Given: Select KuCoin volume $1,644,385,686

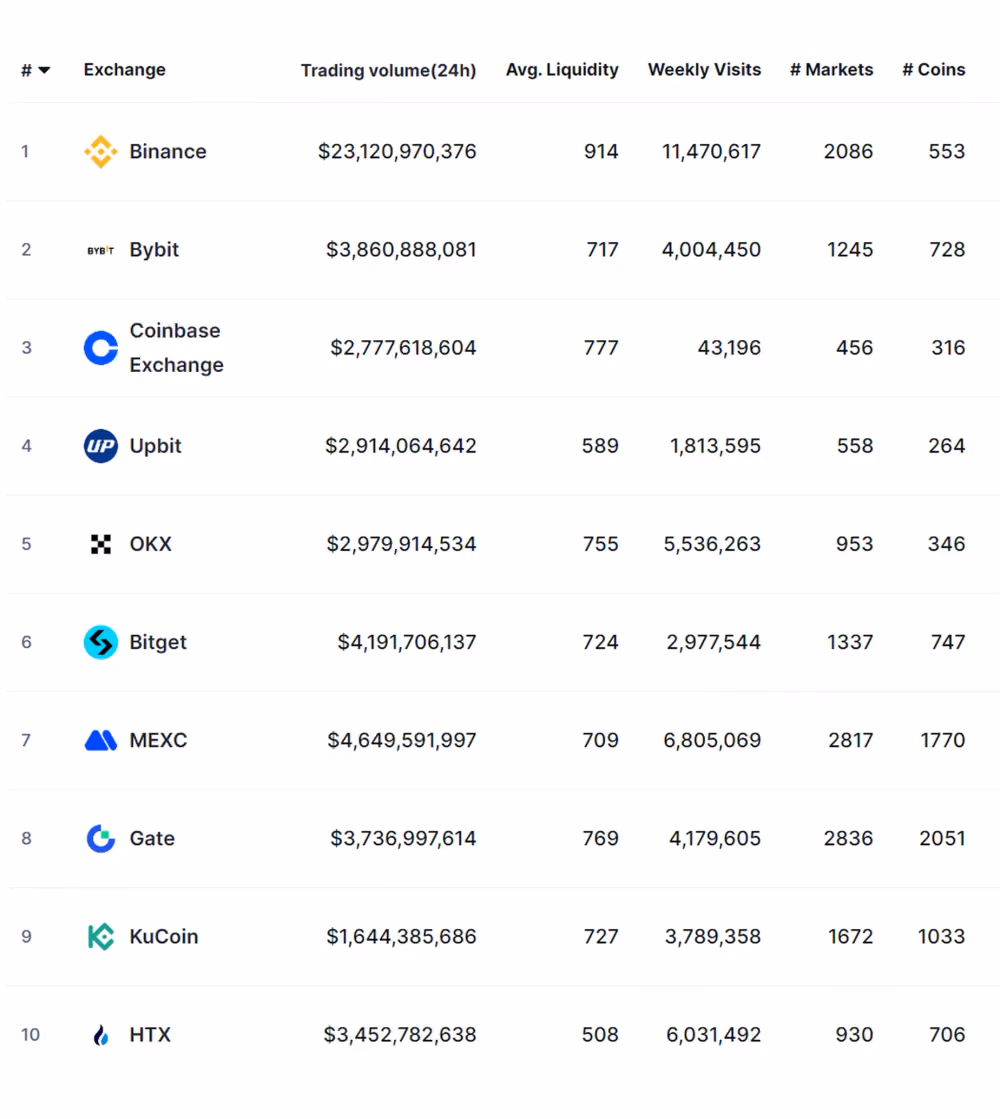Looking at the screenshot, I should coord(401,936).
